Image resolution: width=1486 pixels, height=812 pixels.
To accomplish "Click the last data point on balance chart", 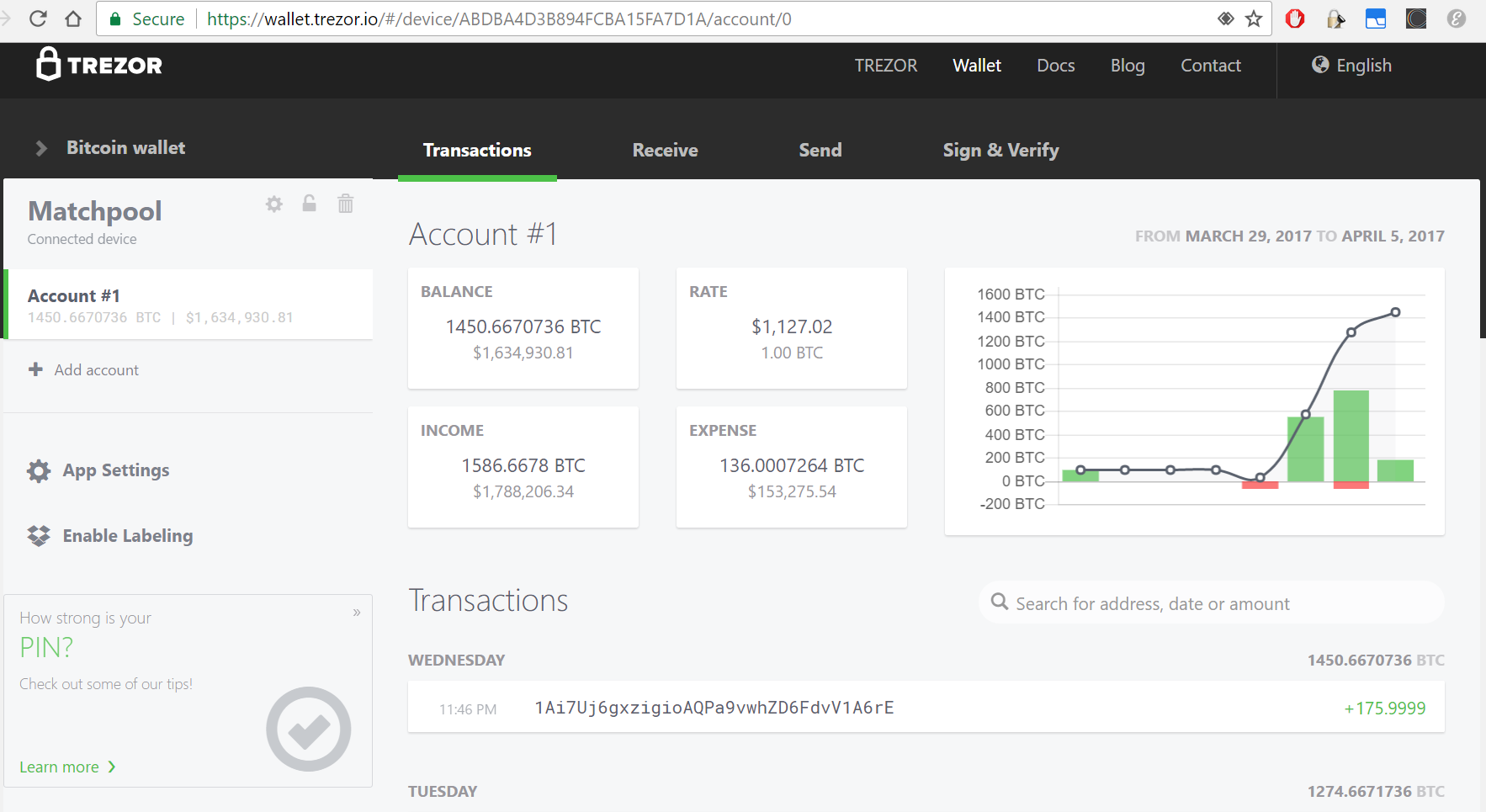I will point(1395,312).
